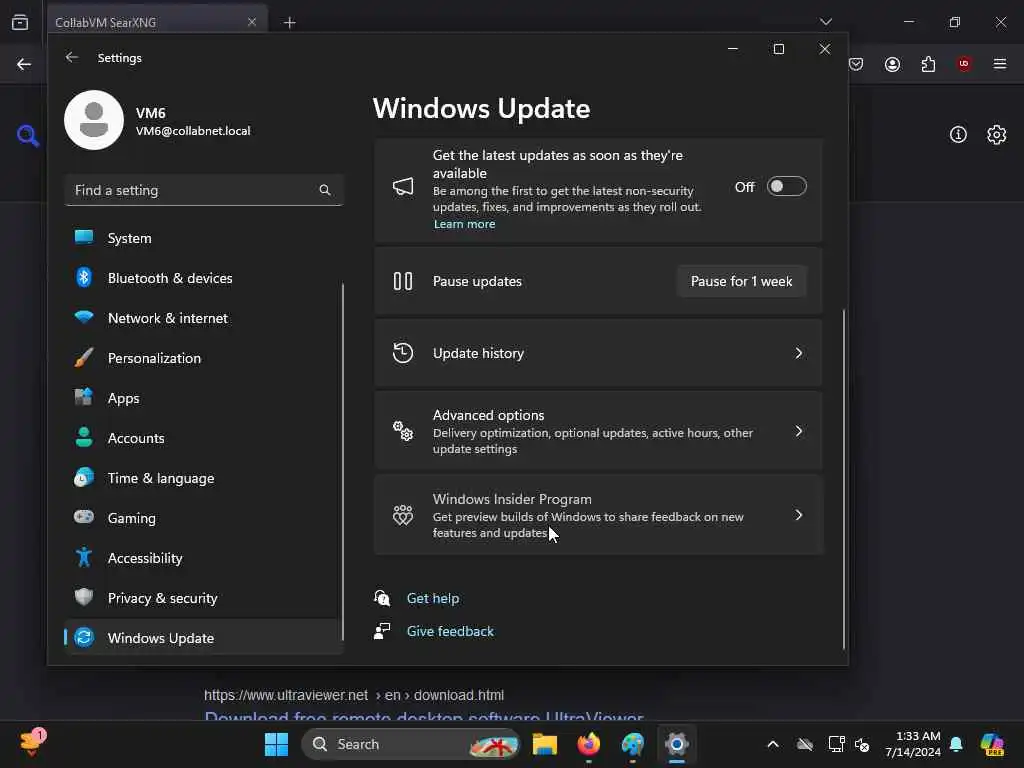Open the Firefox account icon
Screen dimensions: 1024x768
click(x=892, y=64)
